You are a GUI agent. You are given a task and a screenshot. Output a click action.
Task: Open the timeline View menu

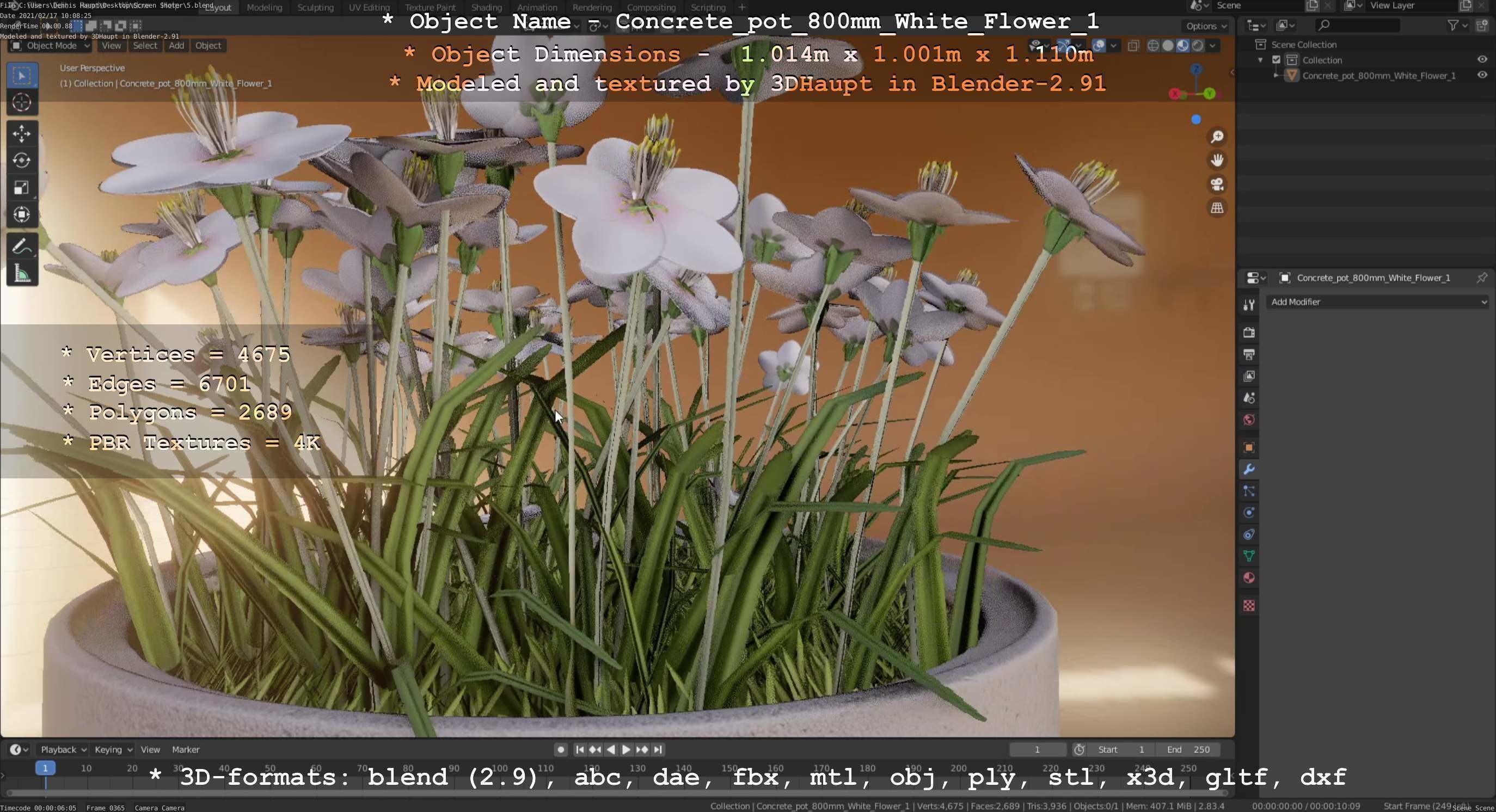point(150,750)
